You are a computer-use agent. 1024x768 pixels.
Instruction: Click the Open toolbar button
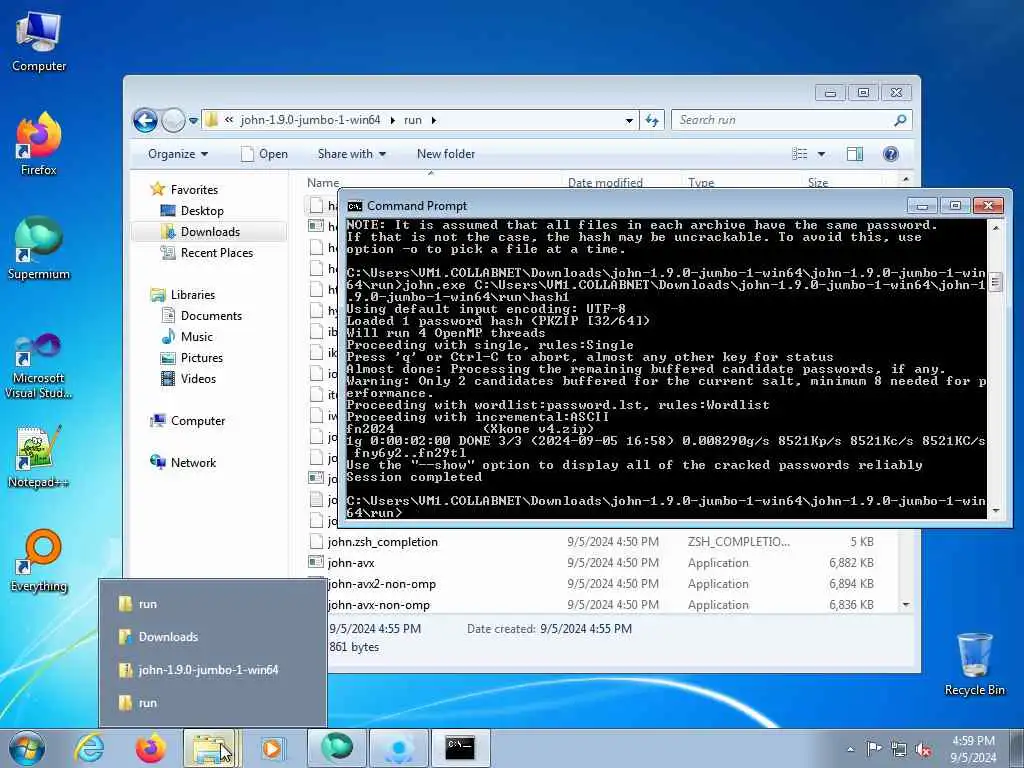point(264,154)
